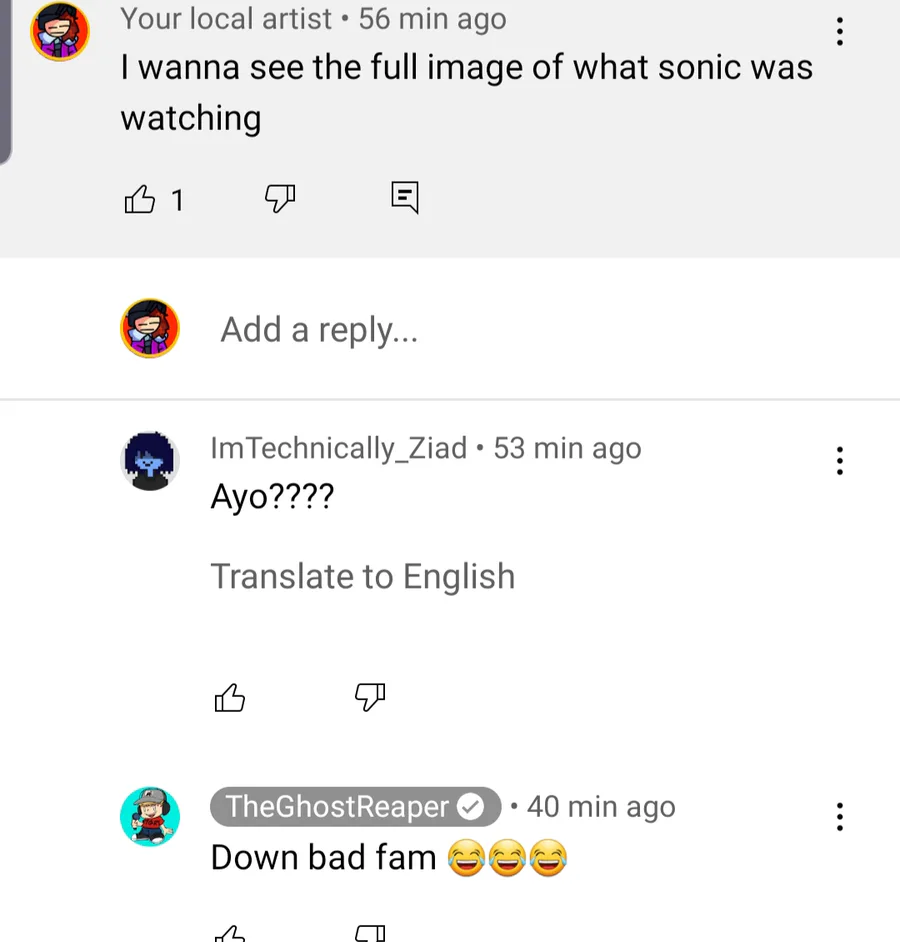Viewport: 900px width, 942px height.
Task: Dislike Your local artist's comment
Action: pos(280,199)
